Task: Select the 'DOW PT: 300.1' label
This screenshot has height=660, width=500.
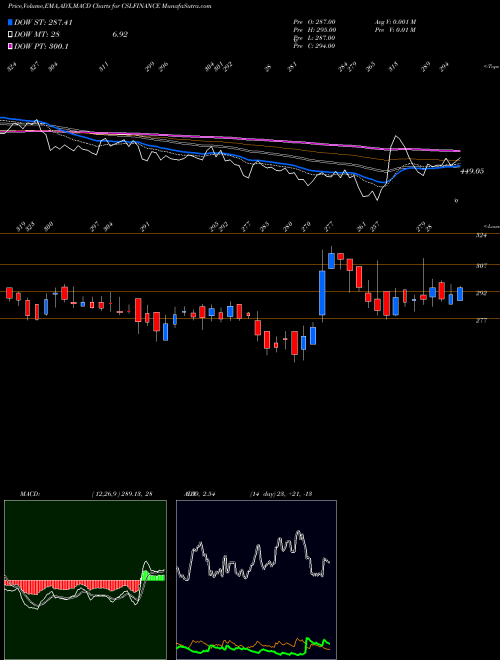Action: pos(41,46)
